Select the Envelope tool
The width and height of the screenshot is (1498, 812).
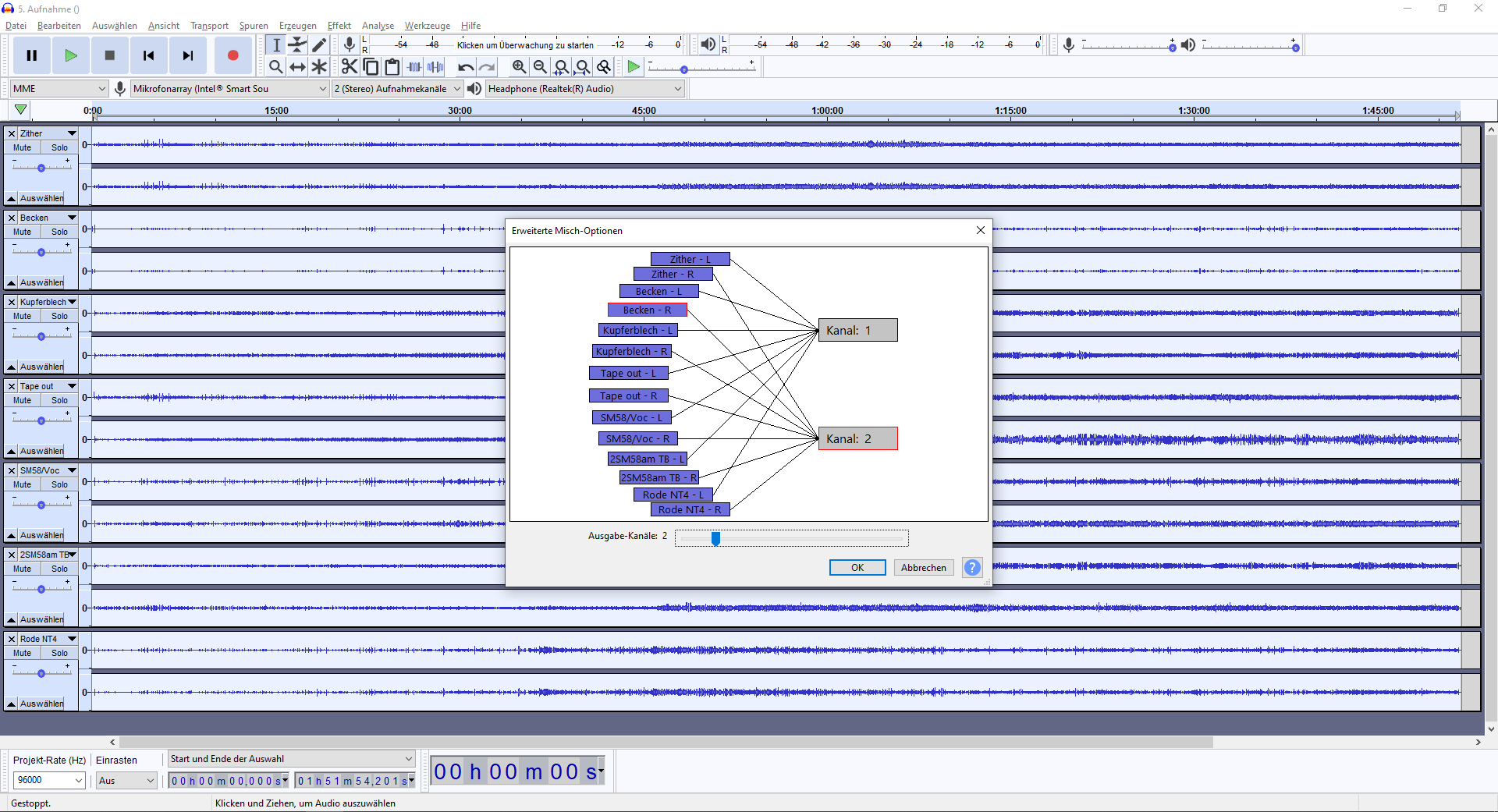(x=297, y=45)
